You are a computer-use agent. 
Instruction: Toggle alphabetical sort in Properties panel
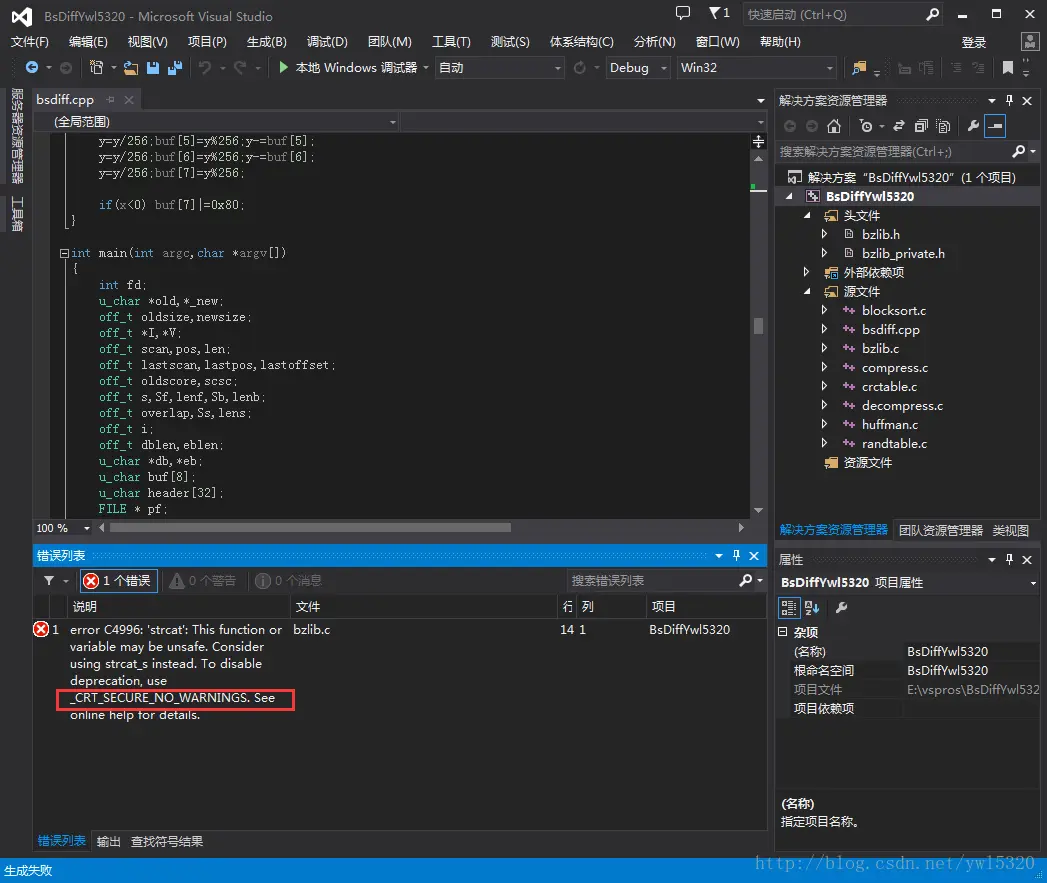[812, 607]
